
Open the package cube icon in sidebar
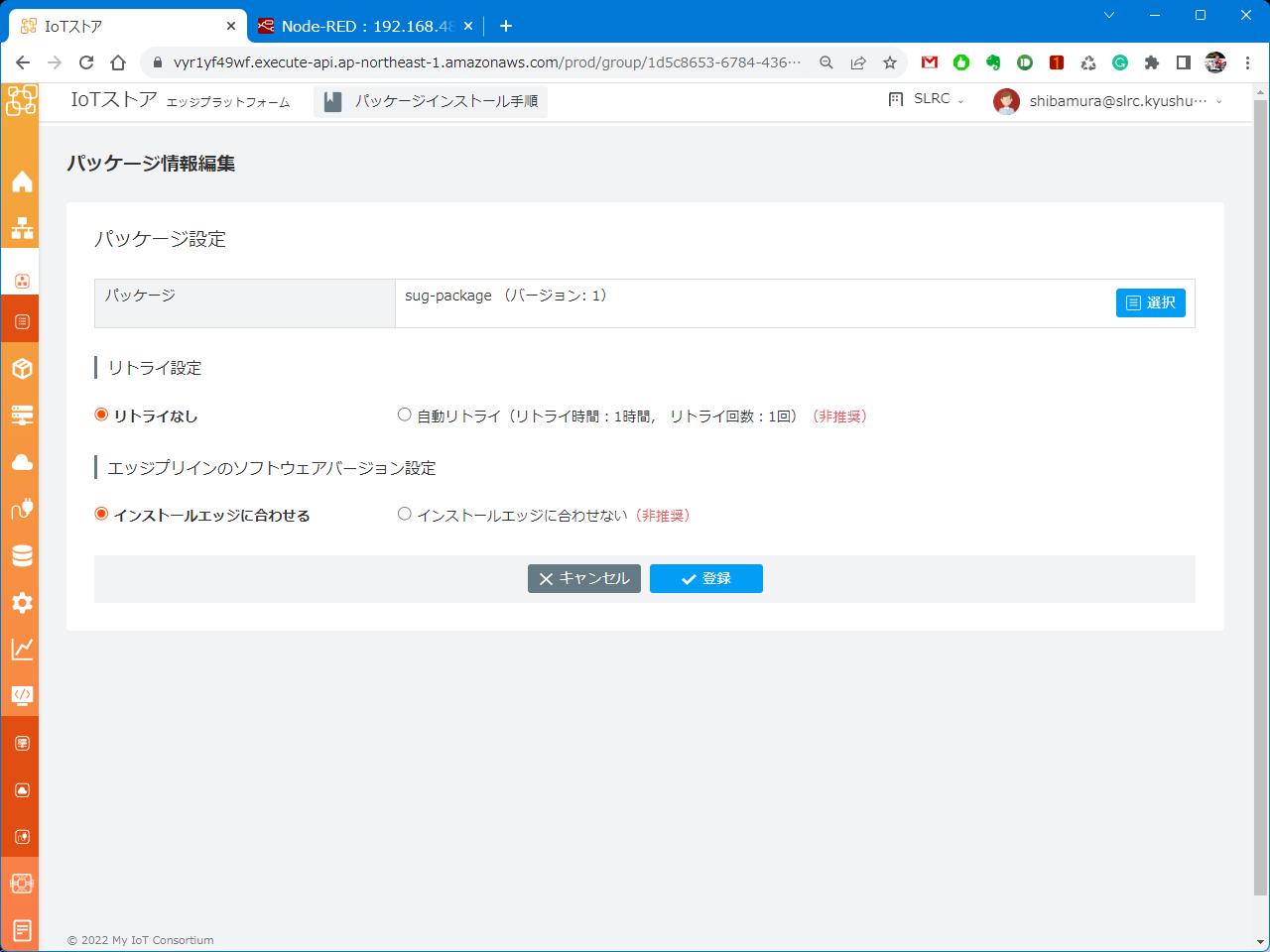tap(22, 369)
